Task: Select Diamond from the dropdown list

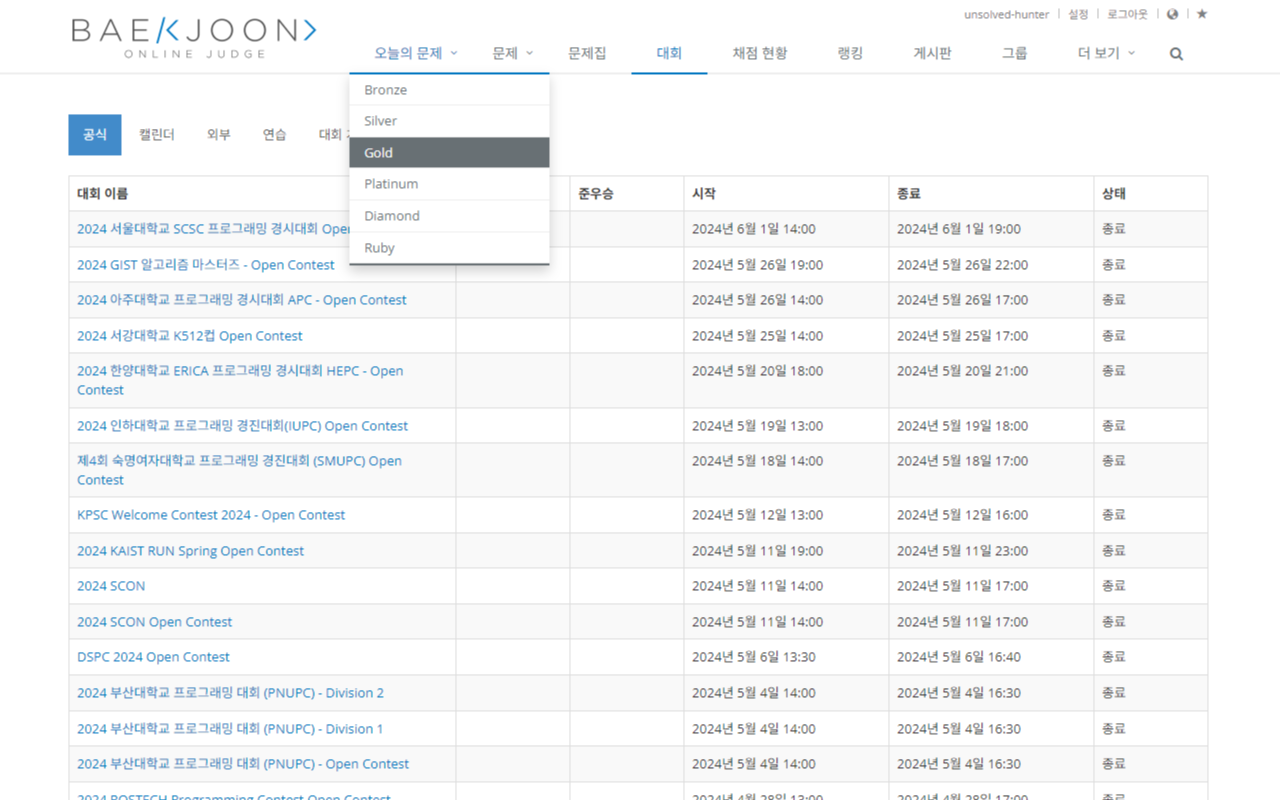Action: tap(449, 216)
